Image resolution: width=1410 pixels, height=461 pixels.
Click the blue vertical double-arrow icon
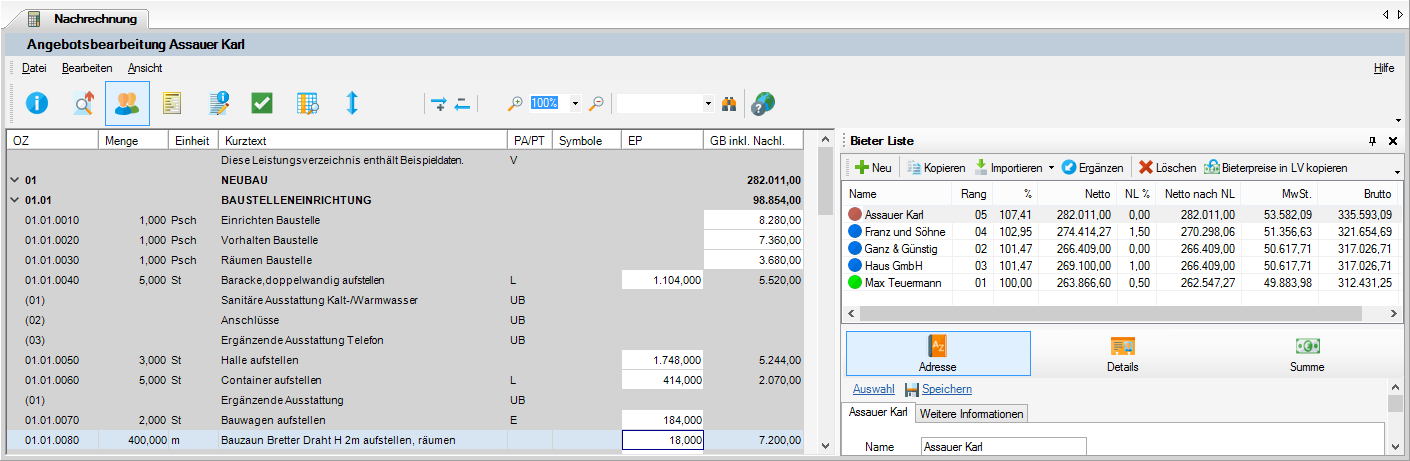point(352,103)
